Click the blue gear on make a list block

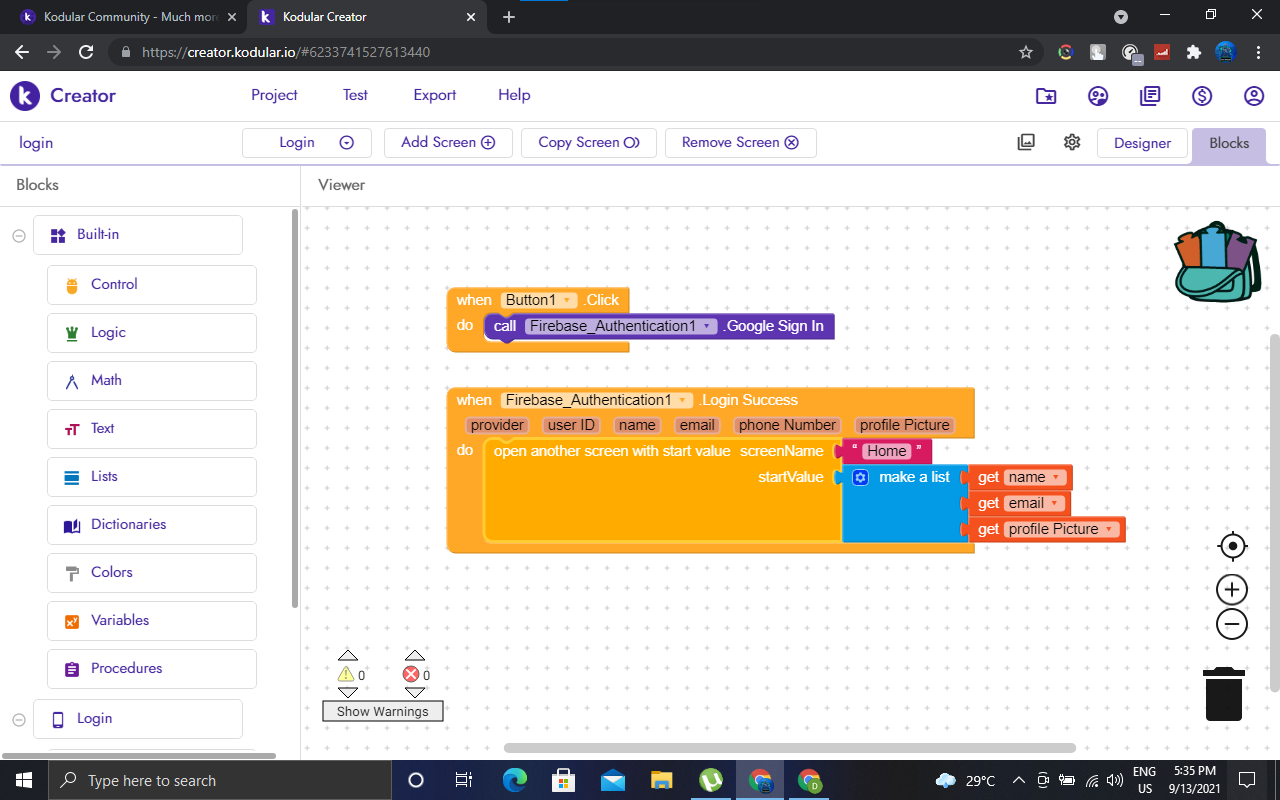tap(860, 478)
